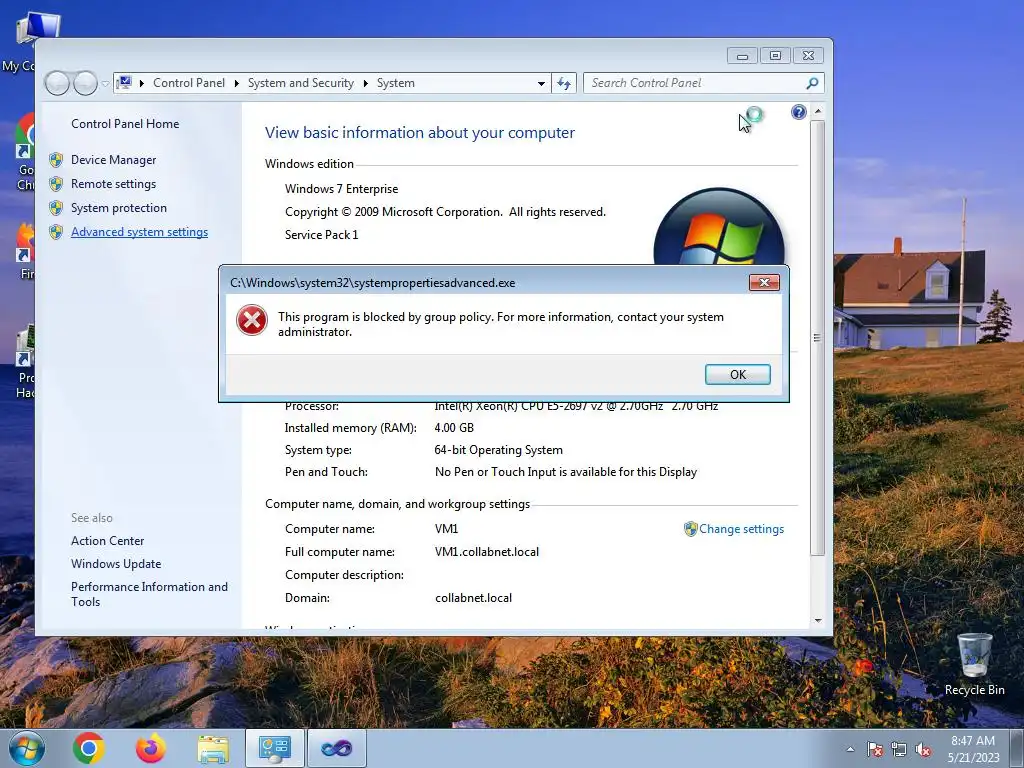Click System breadcrumb segment

click(396, 83)
